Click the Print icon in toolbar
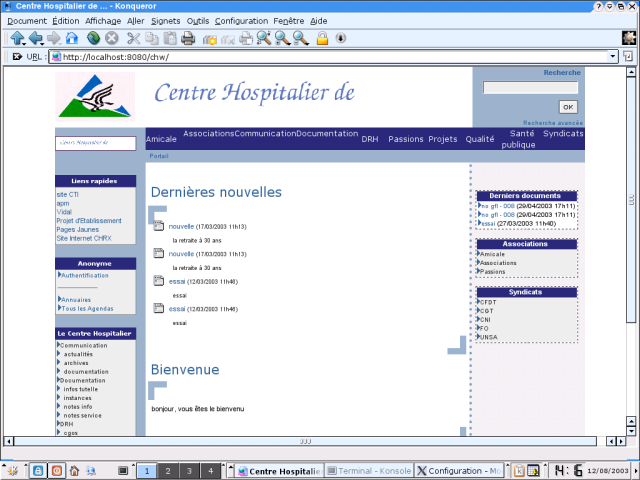Viewport: 640px width, 480px height. pos(188,38)
